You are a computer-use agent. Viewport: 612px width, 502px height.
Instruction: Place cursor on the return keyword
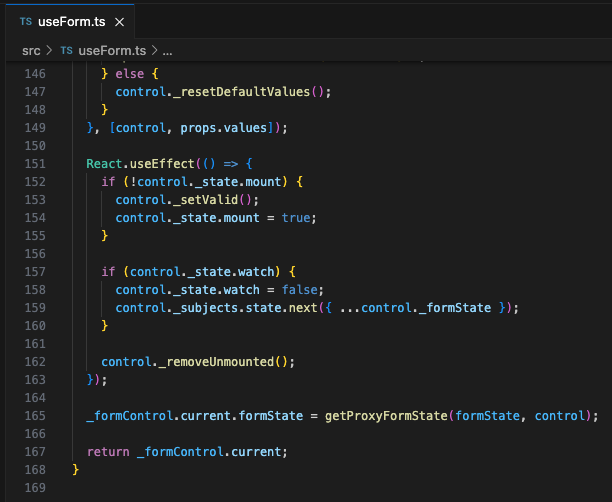pyautogui.click(x=108, y=451)
